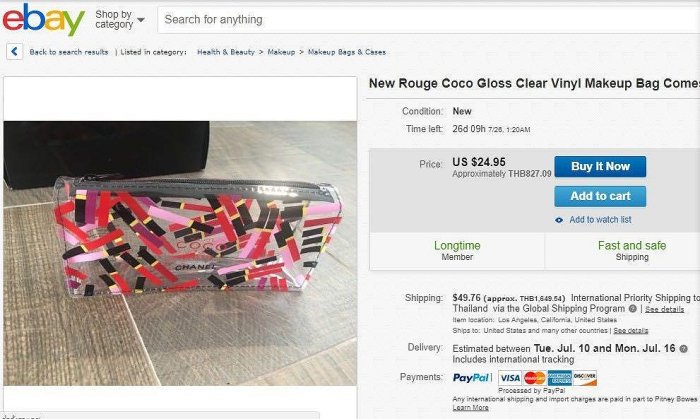Viewport: 700px width, 419px height.
Task: Click the Visa card icon
Action: tap(510, 378)
